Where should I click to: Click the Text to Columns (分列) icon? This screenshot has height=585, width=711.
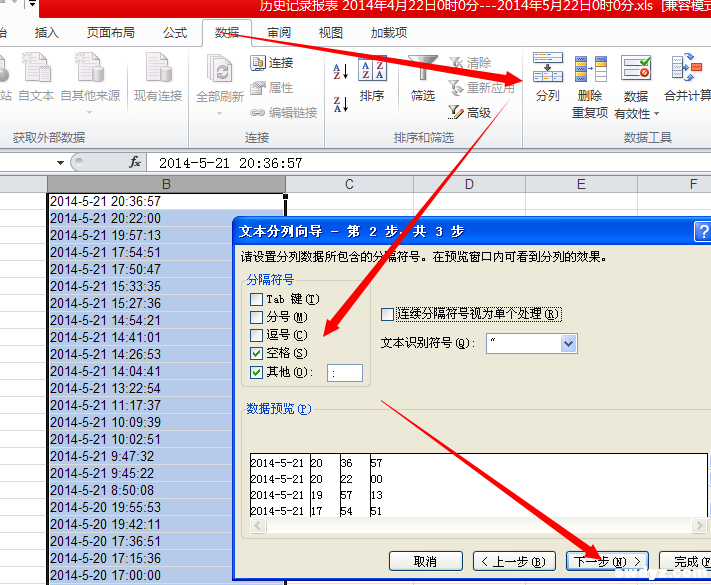(x=548, y=67)
